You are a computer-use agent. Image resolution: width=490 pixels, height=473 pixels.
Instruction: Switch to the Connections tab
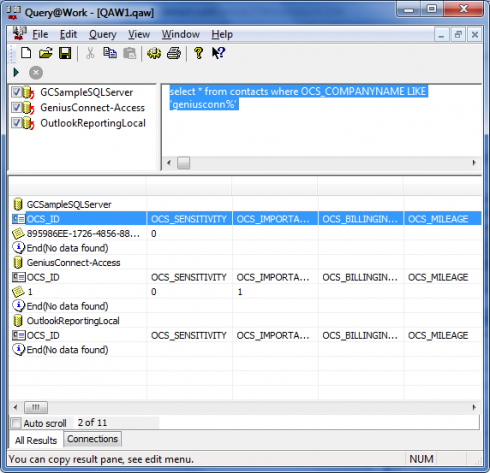tap(93, 439)
